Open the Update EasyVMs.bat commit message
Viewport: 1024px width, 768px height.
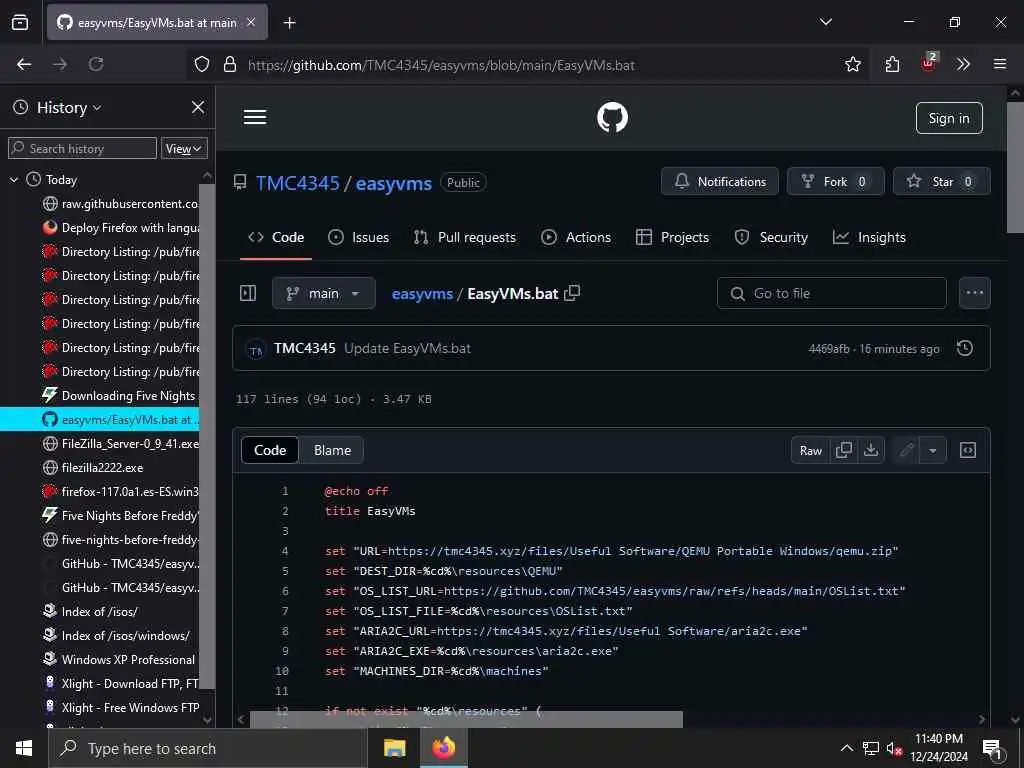pyautogui.click(x=408, y=349)
